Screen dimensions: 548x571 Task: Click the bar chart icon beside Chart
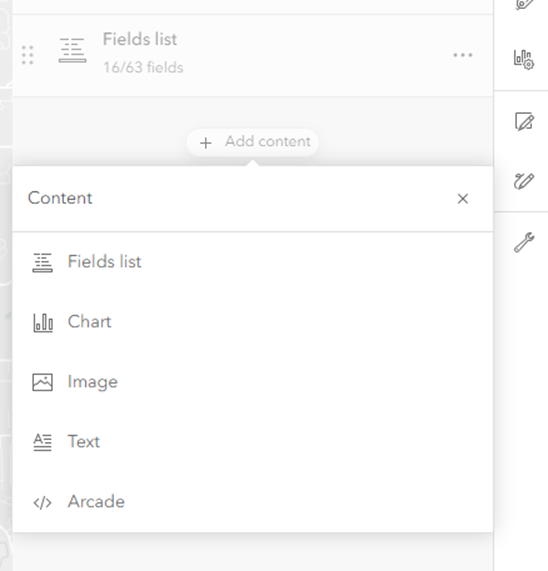pos(43,322)
